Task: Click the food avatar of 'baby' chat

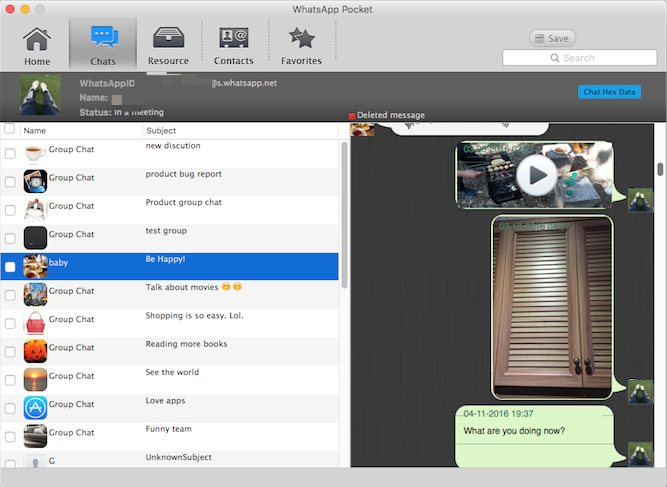Action: [35, 266]
